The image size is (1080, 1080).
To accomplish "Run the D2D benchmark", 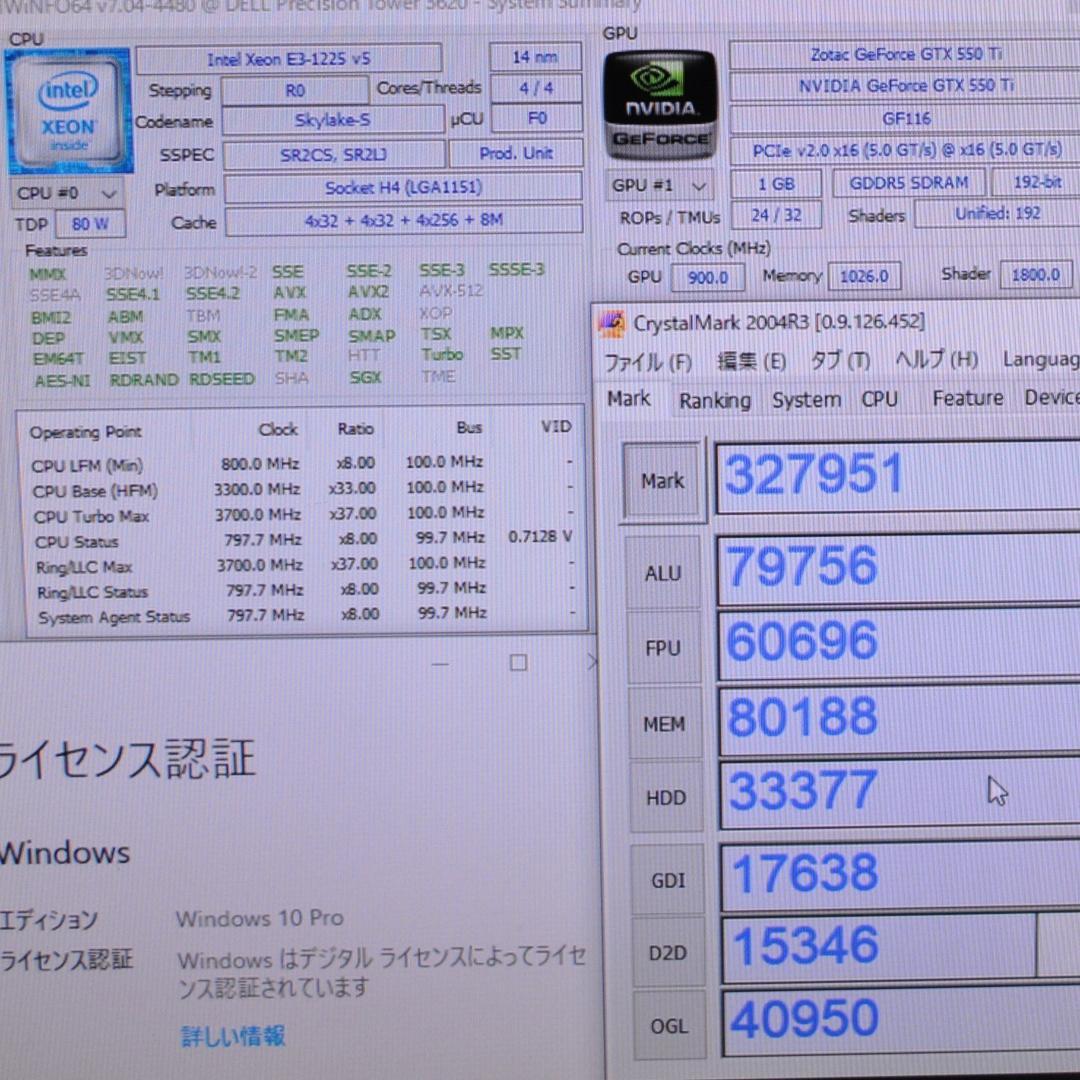I will tap(667, 952).
